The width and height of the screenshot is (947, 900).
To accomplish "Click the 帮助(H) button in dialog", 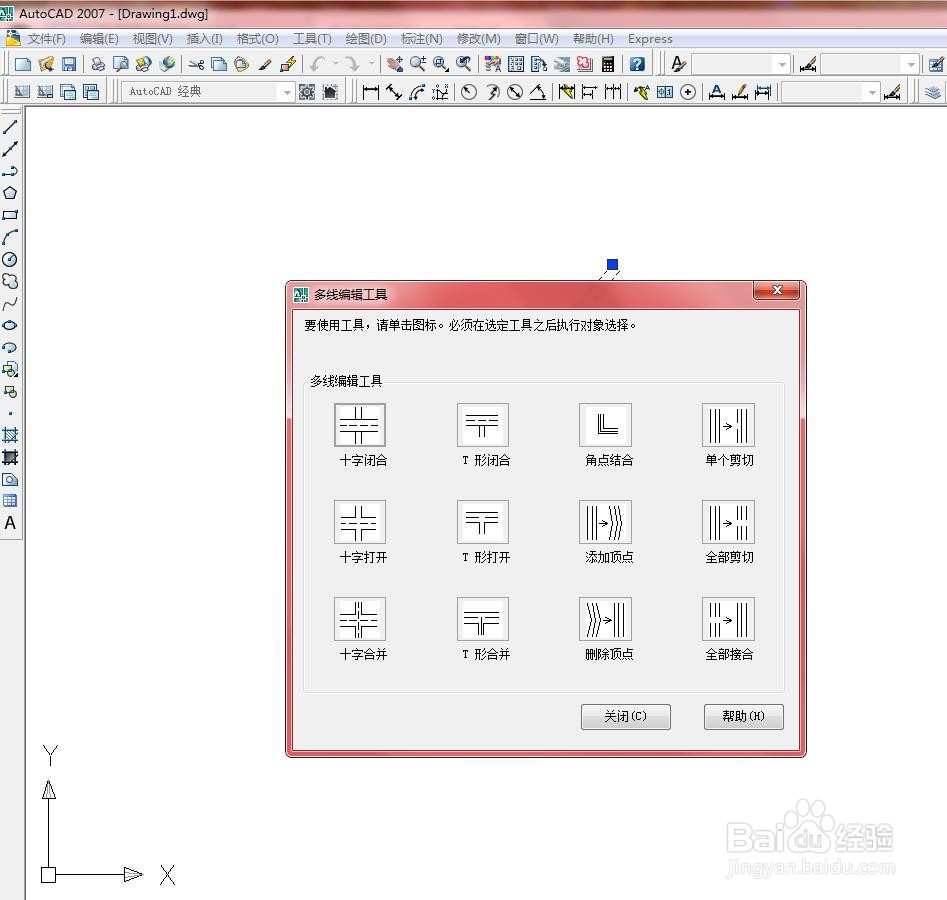I will click(743, 716).
